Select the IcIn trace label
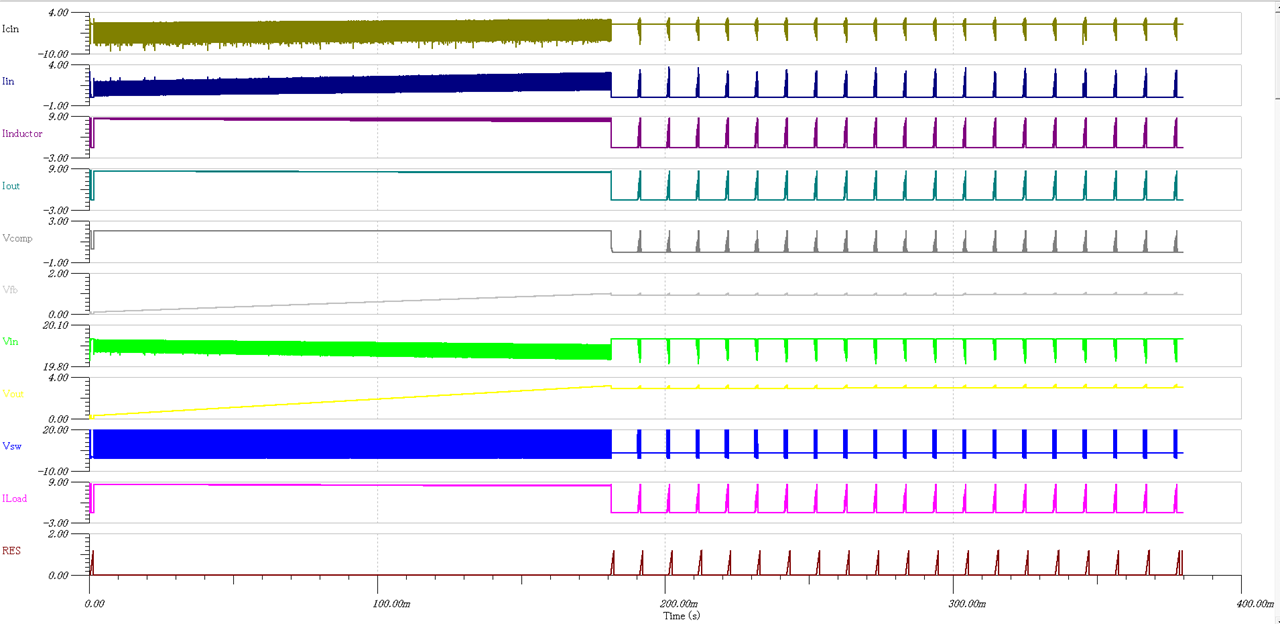Image resolution: width=1280 pixels, height=624 pixels. click(12, 29)
